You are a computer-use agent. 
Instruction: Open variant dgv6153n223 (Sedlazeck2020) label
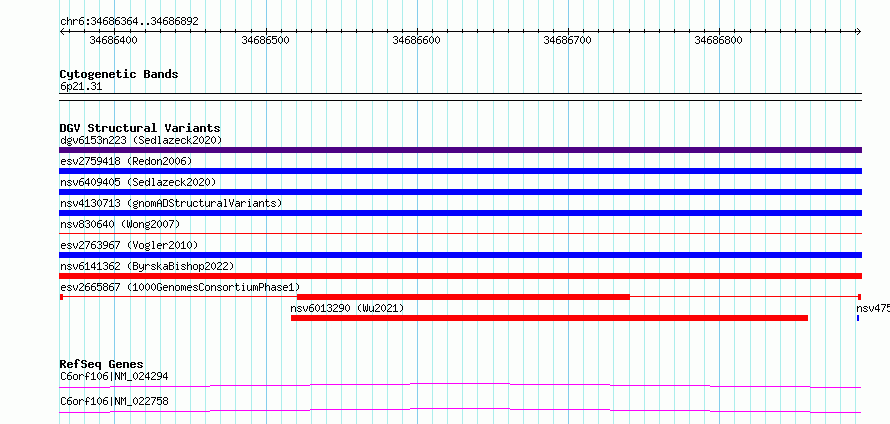(141, 140)
